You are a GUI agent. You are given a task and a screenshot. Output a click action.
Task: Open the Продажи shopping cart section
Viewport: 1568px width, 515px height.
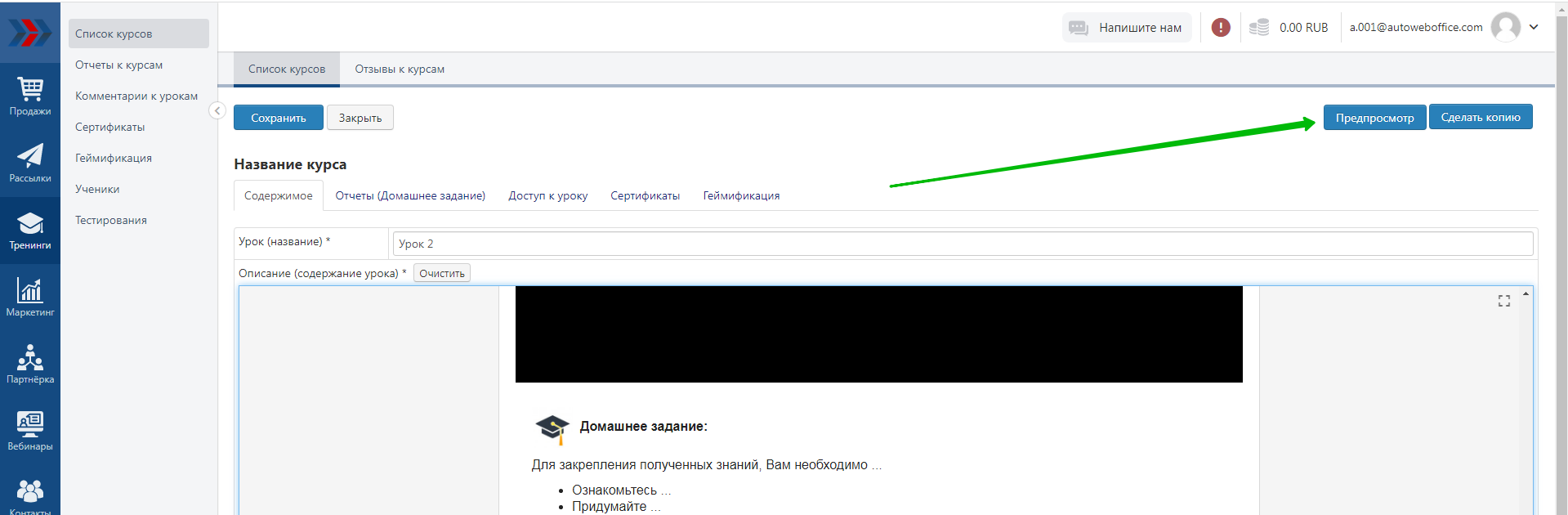(x=30, y=96)
